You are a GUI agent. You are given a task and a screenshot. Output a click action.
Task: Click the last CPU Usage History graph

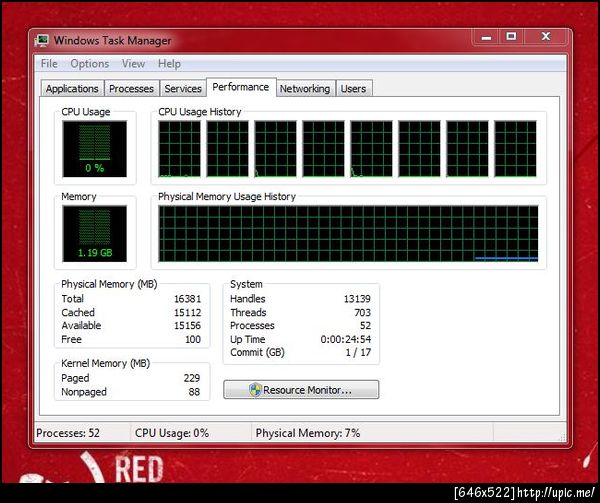pyautogui.click(x=515, y=149)
